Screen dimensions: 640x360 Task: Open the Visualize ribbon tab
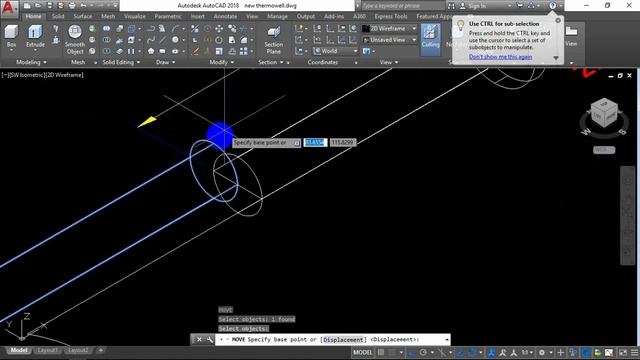pos(135,16)
